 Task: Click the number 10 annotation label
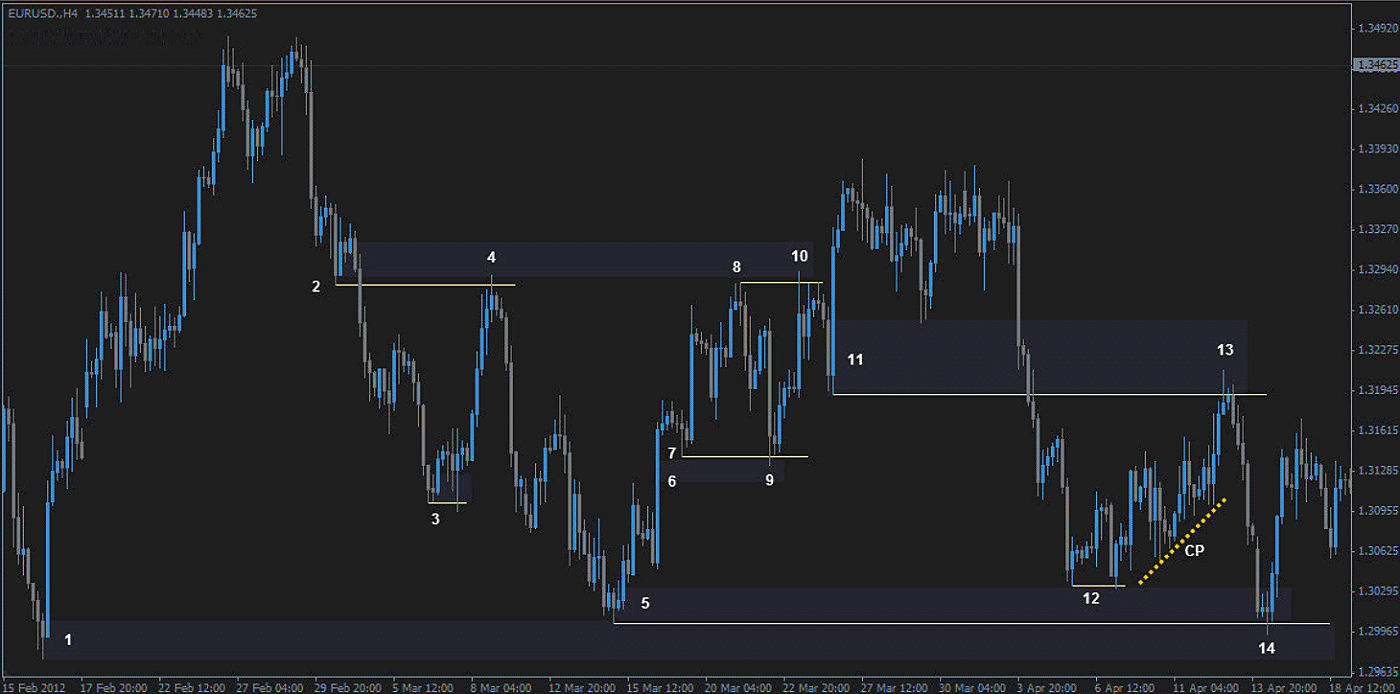point(799,256)
